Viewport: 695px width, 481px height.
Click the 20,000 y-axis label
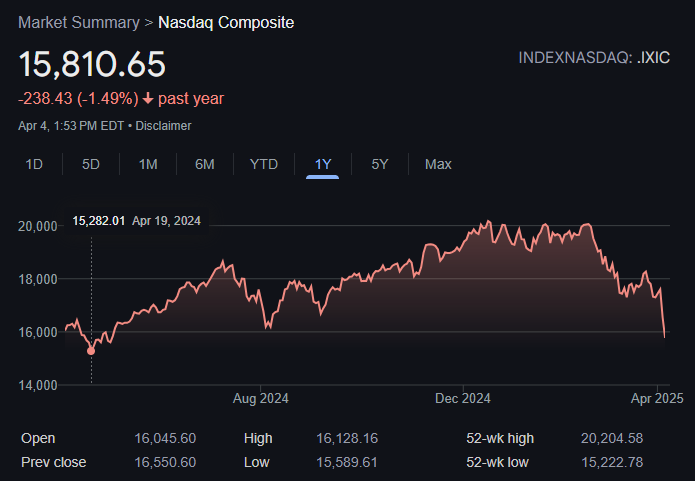pos(38,227)
